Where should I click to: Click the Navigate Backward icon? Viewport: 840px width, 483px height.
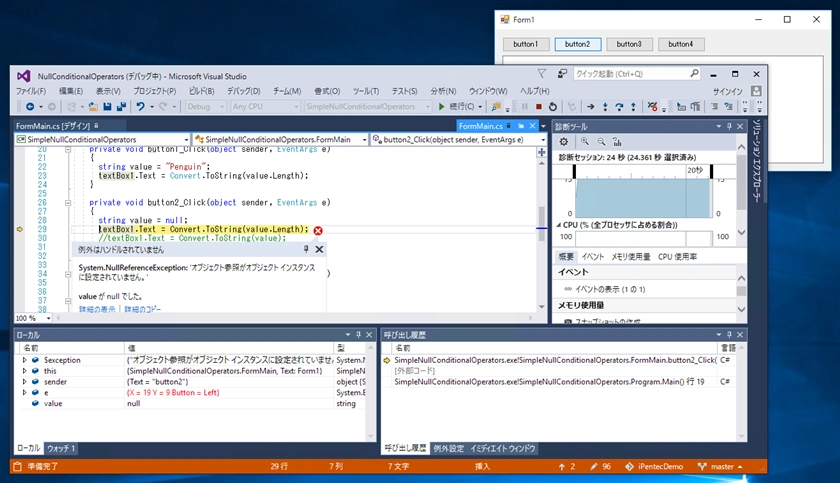coord(30,107)
